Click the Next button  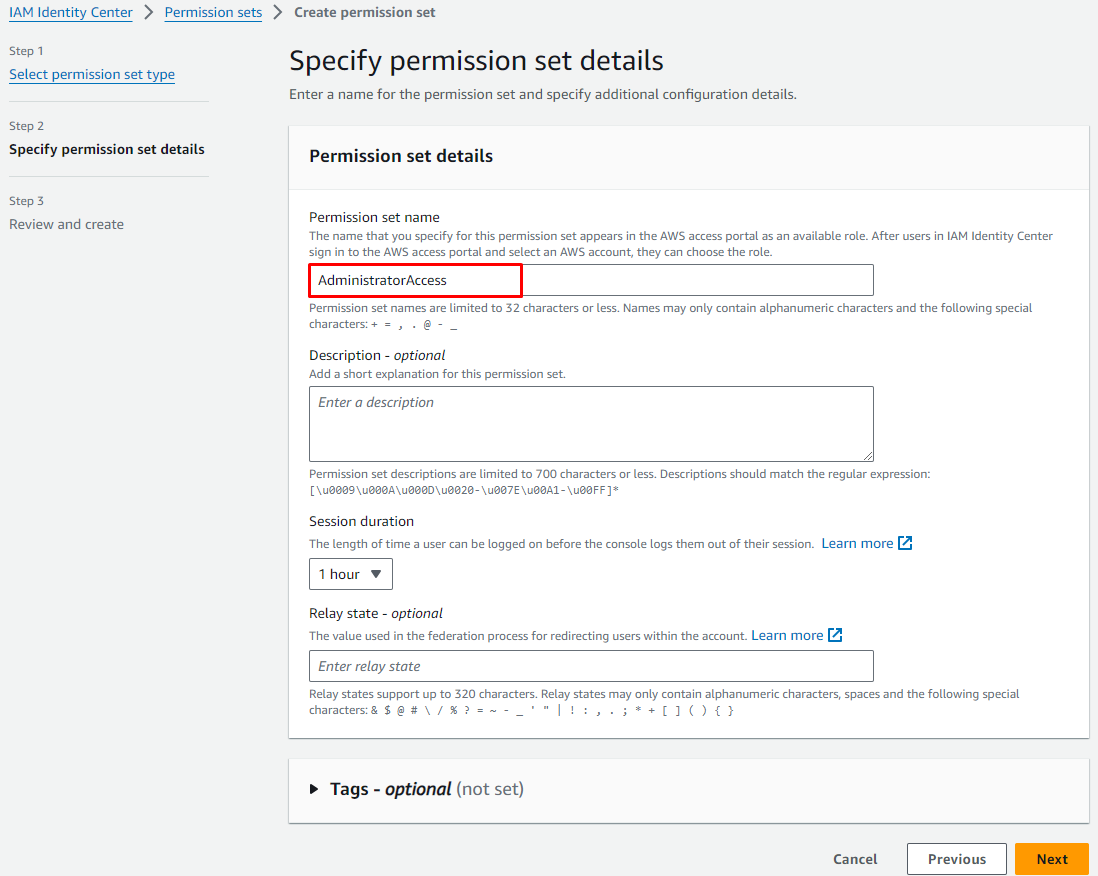[x=1051, y=859]
